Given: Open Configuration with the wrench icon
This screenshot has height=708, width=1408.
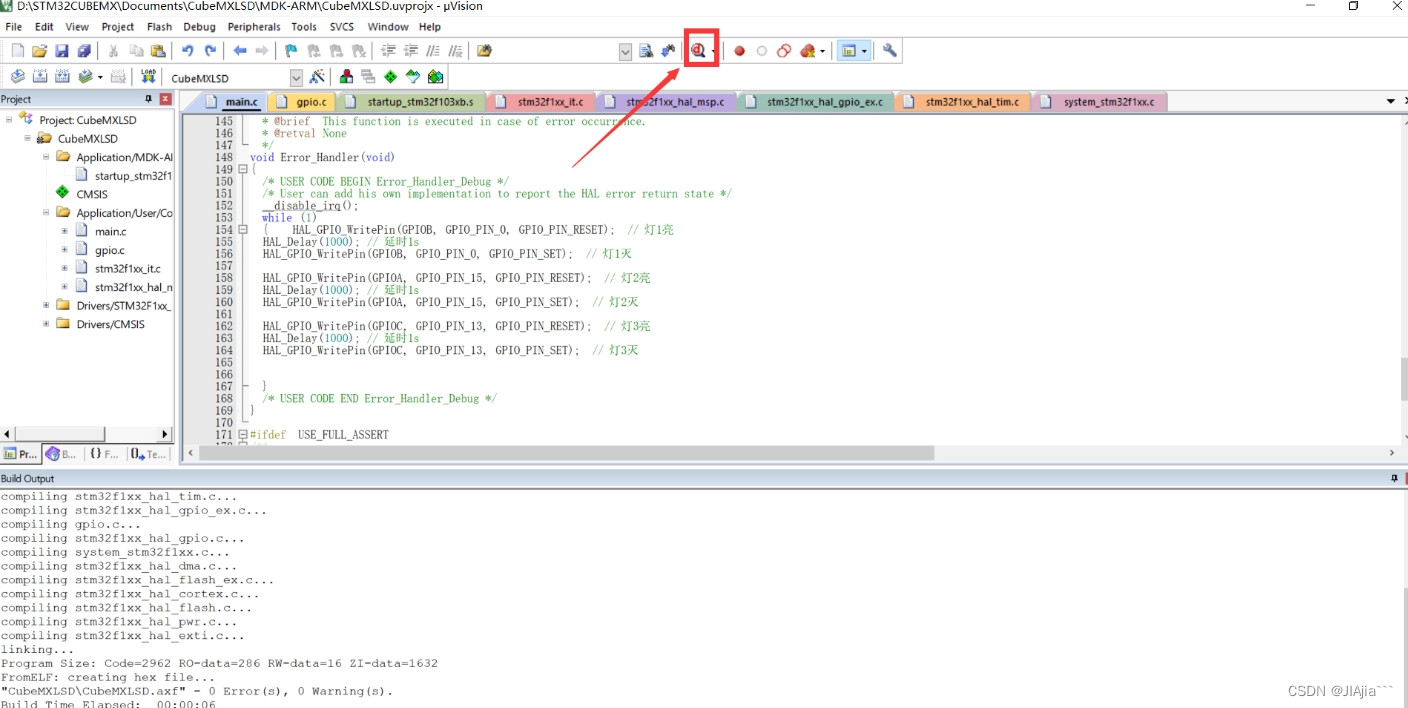Looking at the screenshot, I should tap(889, 51).
